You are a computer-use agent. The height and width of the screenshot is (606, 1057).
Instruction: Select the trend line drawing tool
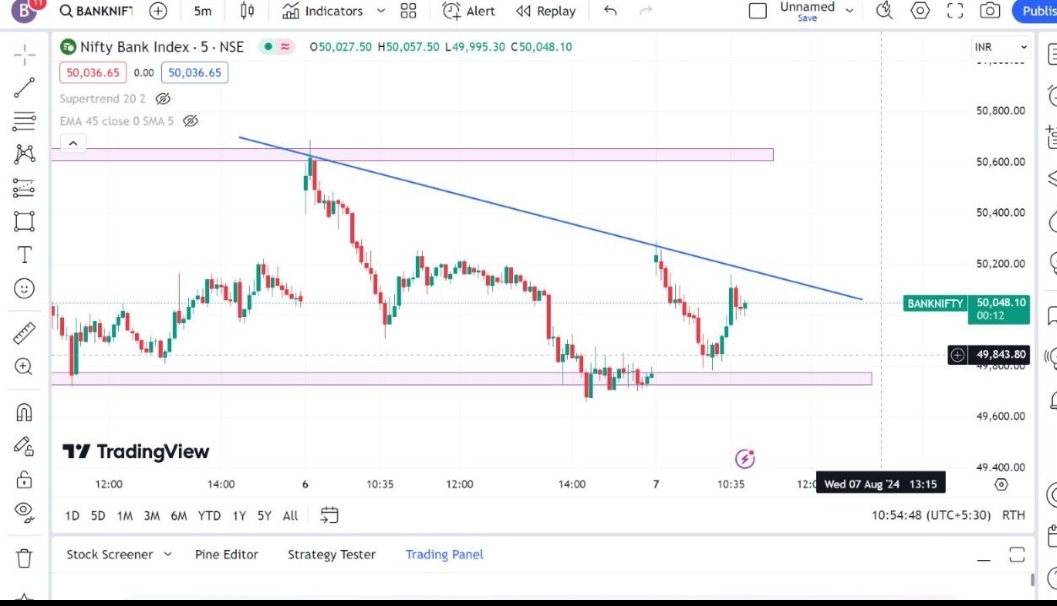25,88
